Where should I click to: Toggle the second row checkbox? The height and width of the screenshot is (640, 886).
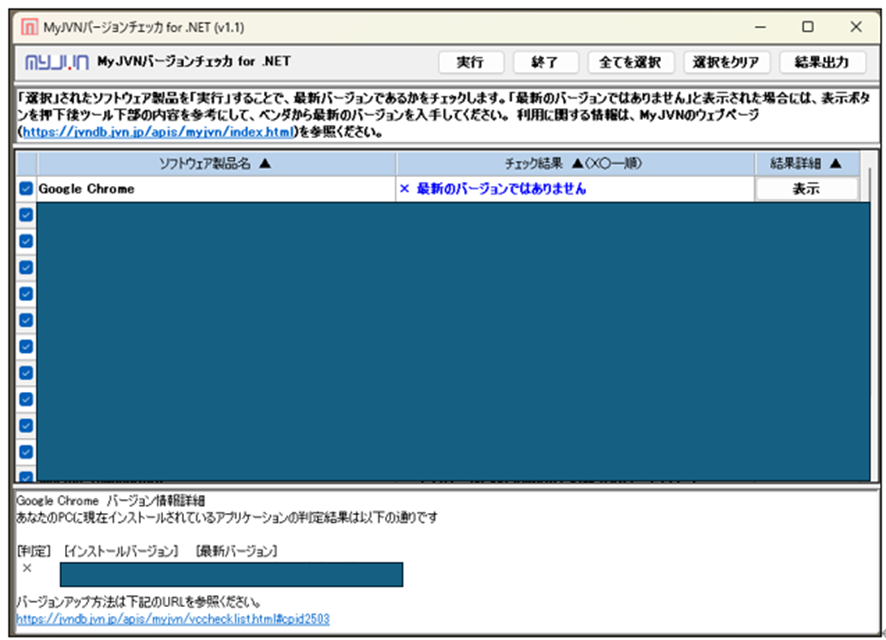click(26, 215)
